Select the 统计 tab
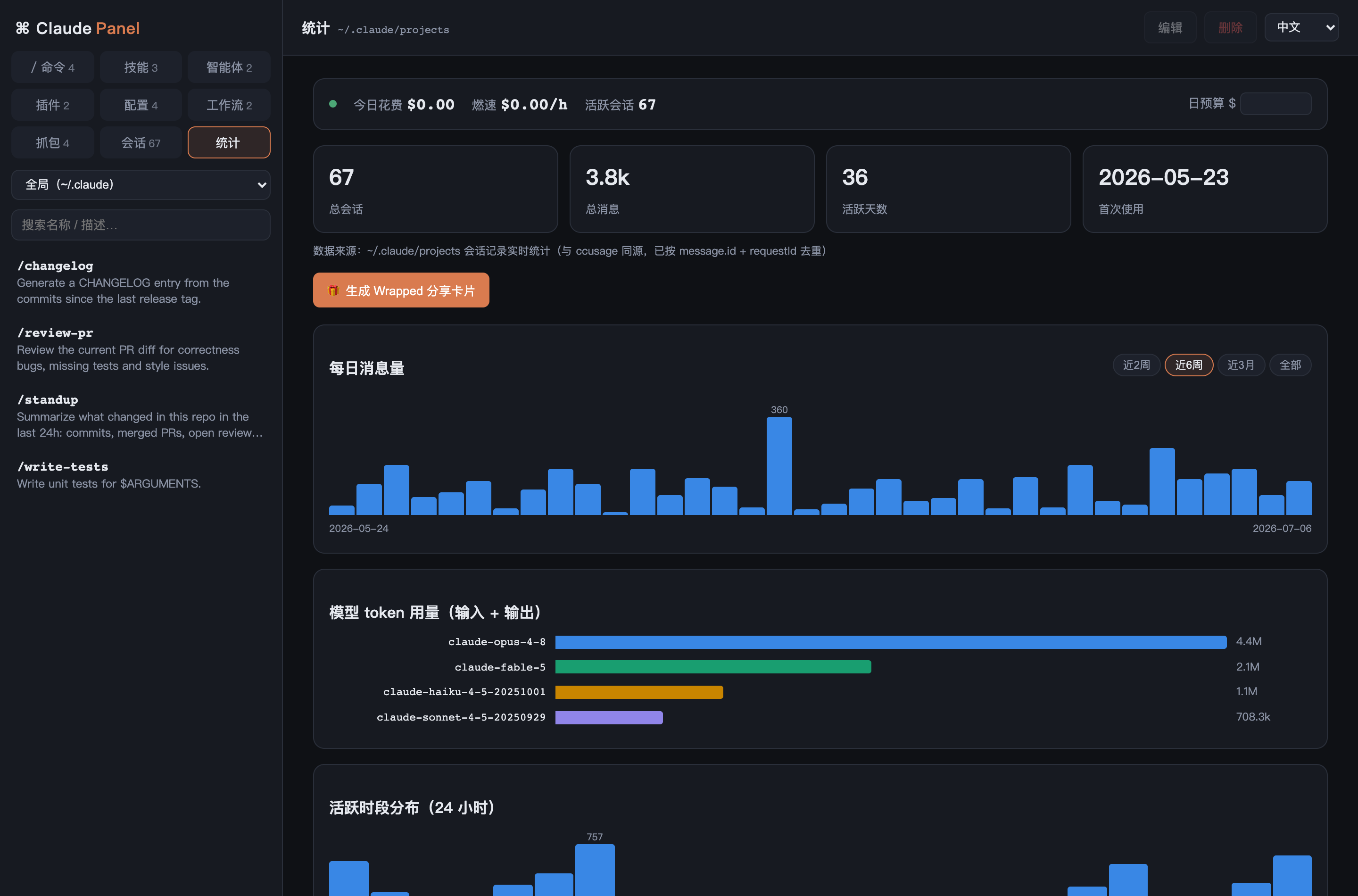Screen dimensions: 1358x896 click(x=229, y=143)
